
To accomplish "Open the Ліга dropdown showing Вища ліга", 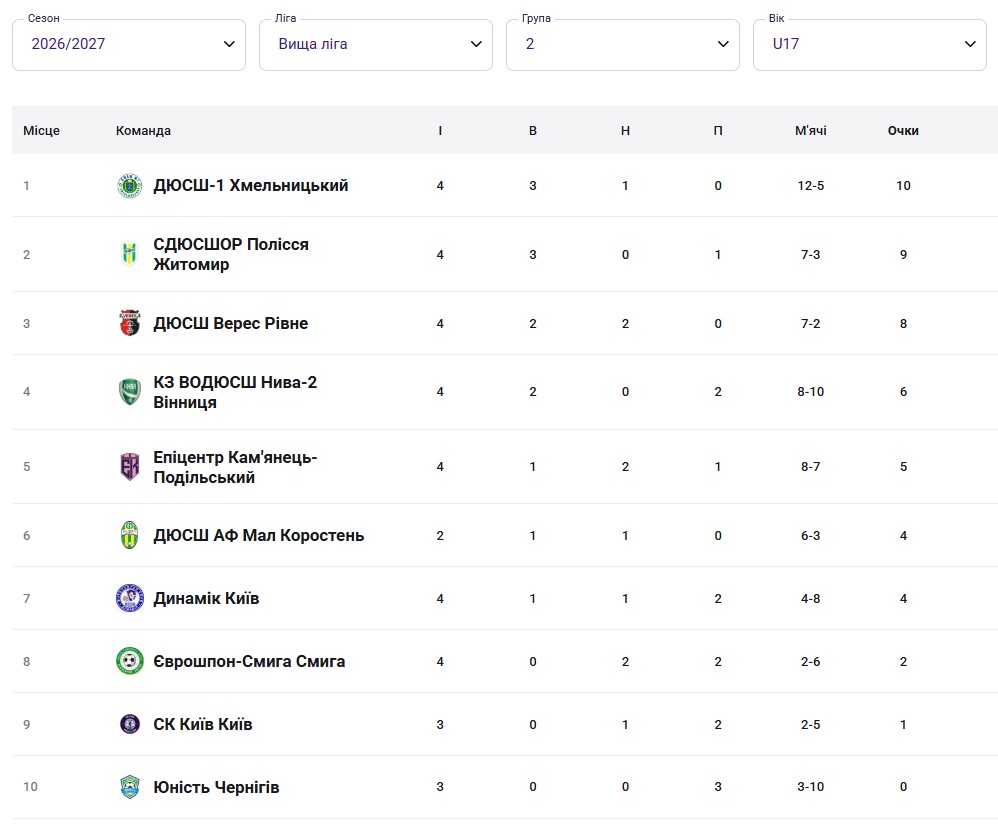I will pos(376,45).
